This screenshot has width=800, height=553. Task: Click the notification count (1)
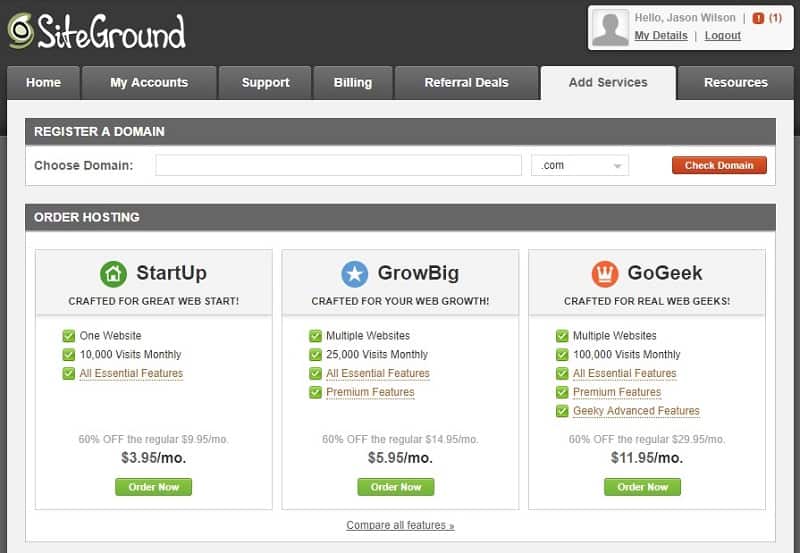(x=776, y=18)
